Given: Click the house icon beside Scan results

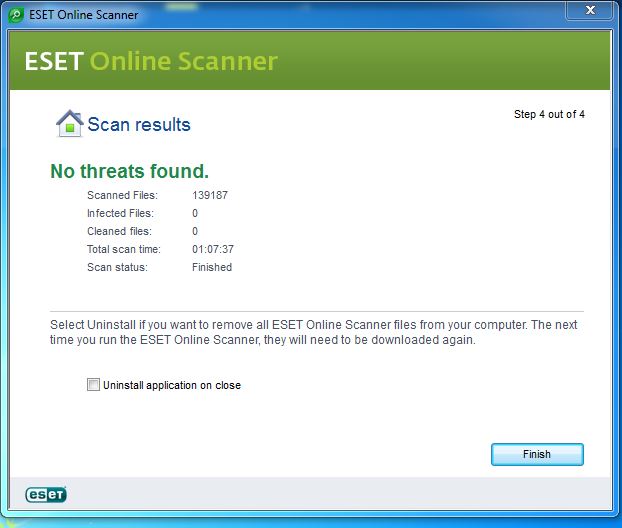Looking at the screenshot, I should pyautogui.click(x=70, y=124).
